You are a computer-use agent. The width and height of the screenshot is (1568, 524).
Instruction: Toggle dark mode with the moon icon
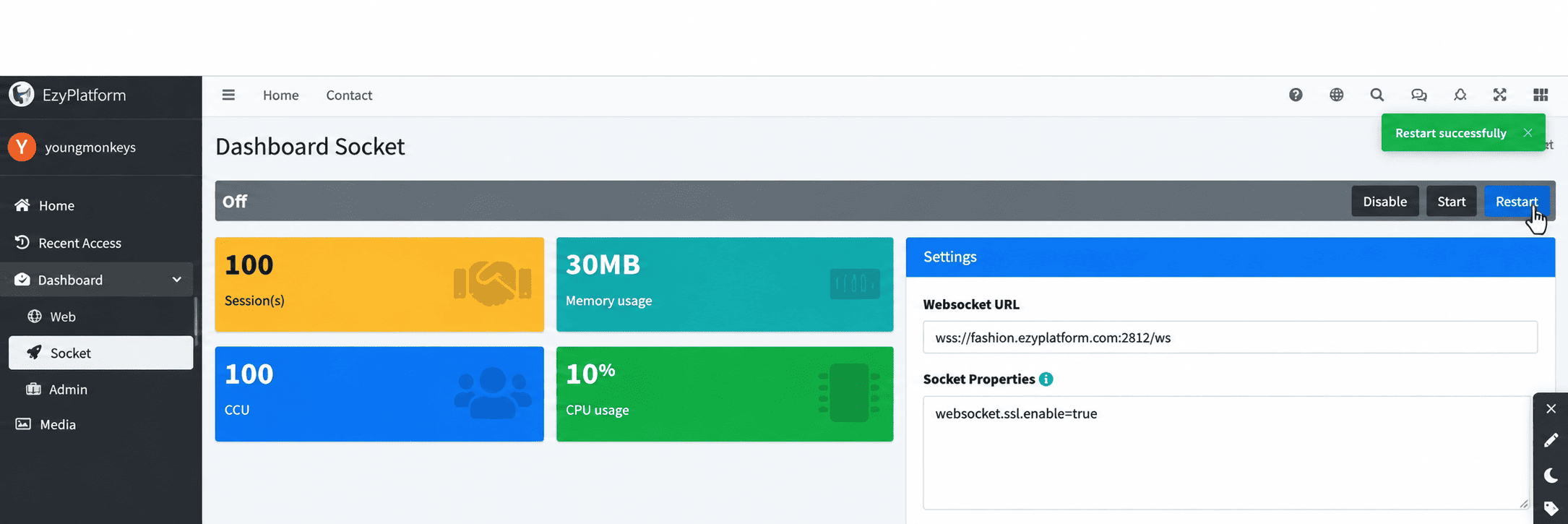pos(1551,475)
